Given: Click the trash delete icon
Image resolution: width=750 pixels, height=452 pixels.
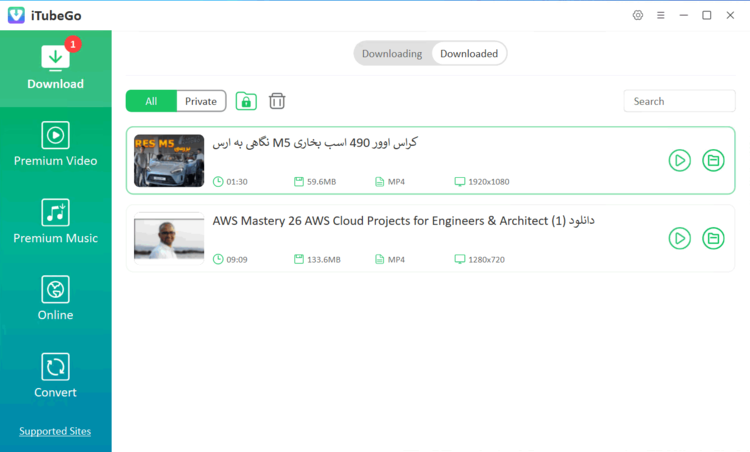Looking at the screenshot, I should (x=277, y=101).
